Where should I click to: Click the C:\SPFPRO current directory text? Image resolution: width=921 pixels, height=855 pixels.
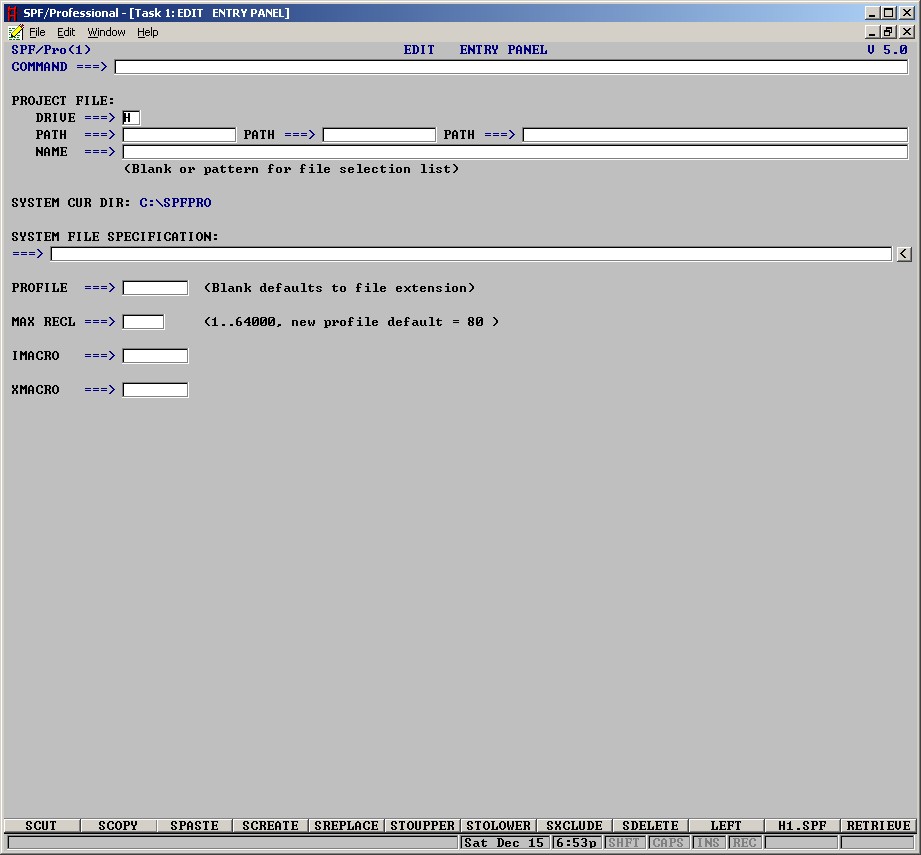click(x=176, y=203)
